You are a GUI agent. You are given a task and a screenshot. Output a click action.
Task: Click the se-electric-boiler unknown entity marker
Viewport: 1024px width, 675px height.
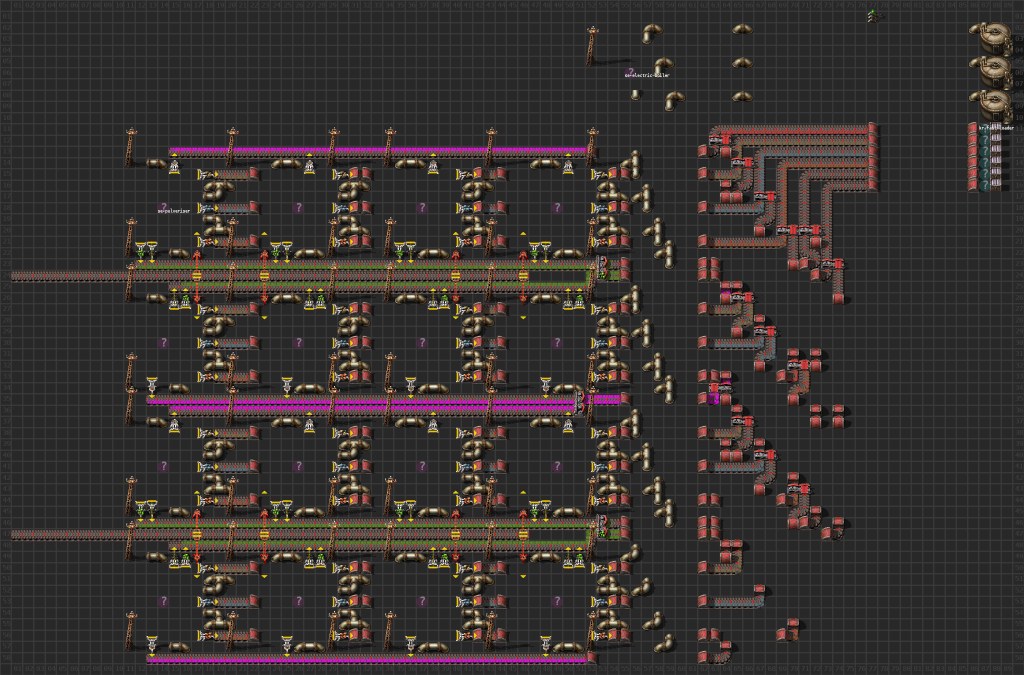[x=631, y=70]
